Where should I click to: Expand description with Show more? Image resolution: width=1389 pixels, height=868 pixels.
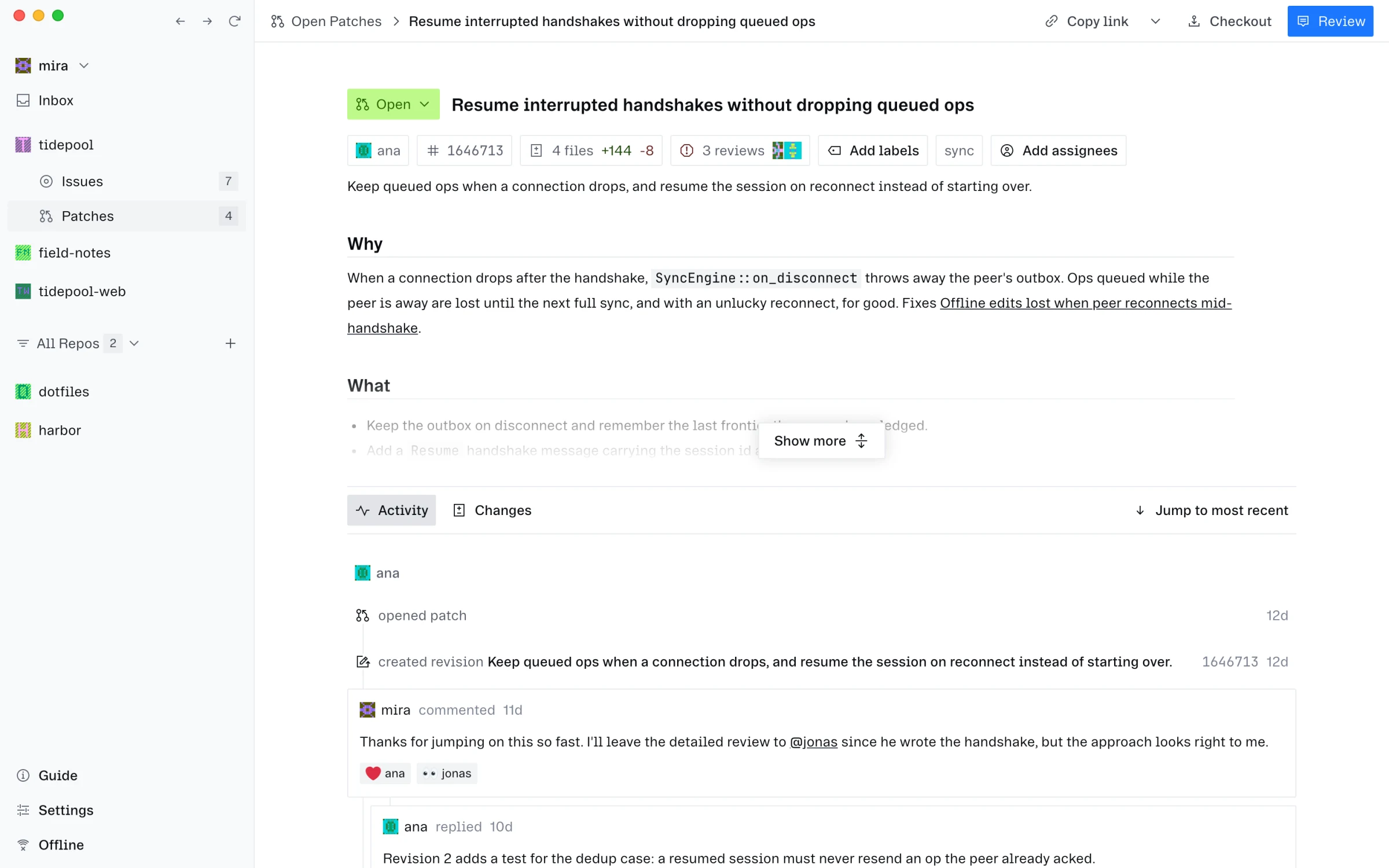tap(821, 441)
